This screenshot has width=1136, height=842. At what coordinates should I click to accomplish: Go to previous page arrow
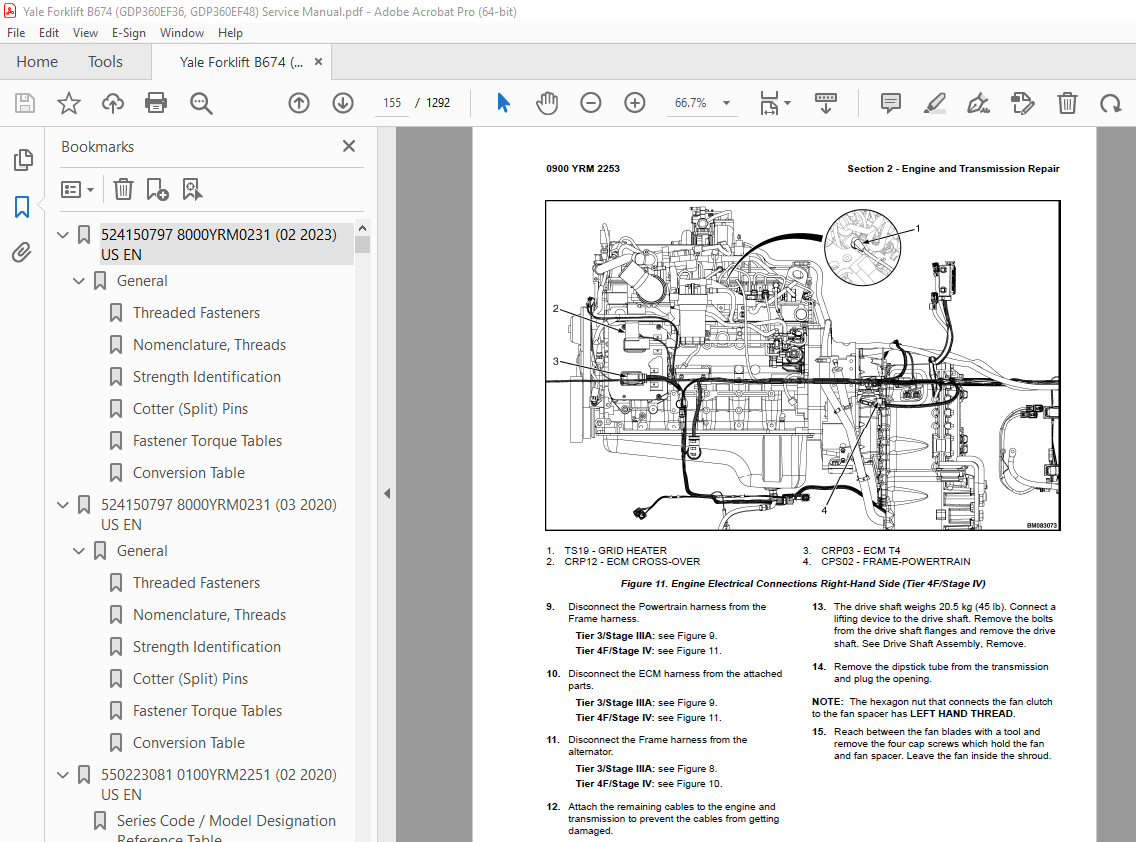point(298,103)
